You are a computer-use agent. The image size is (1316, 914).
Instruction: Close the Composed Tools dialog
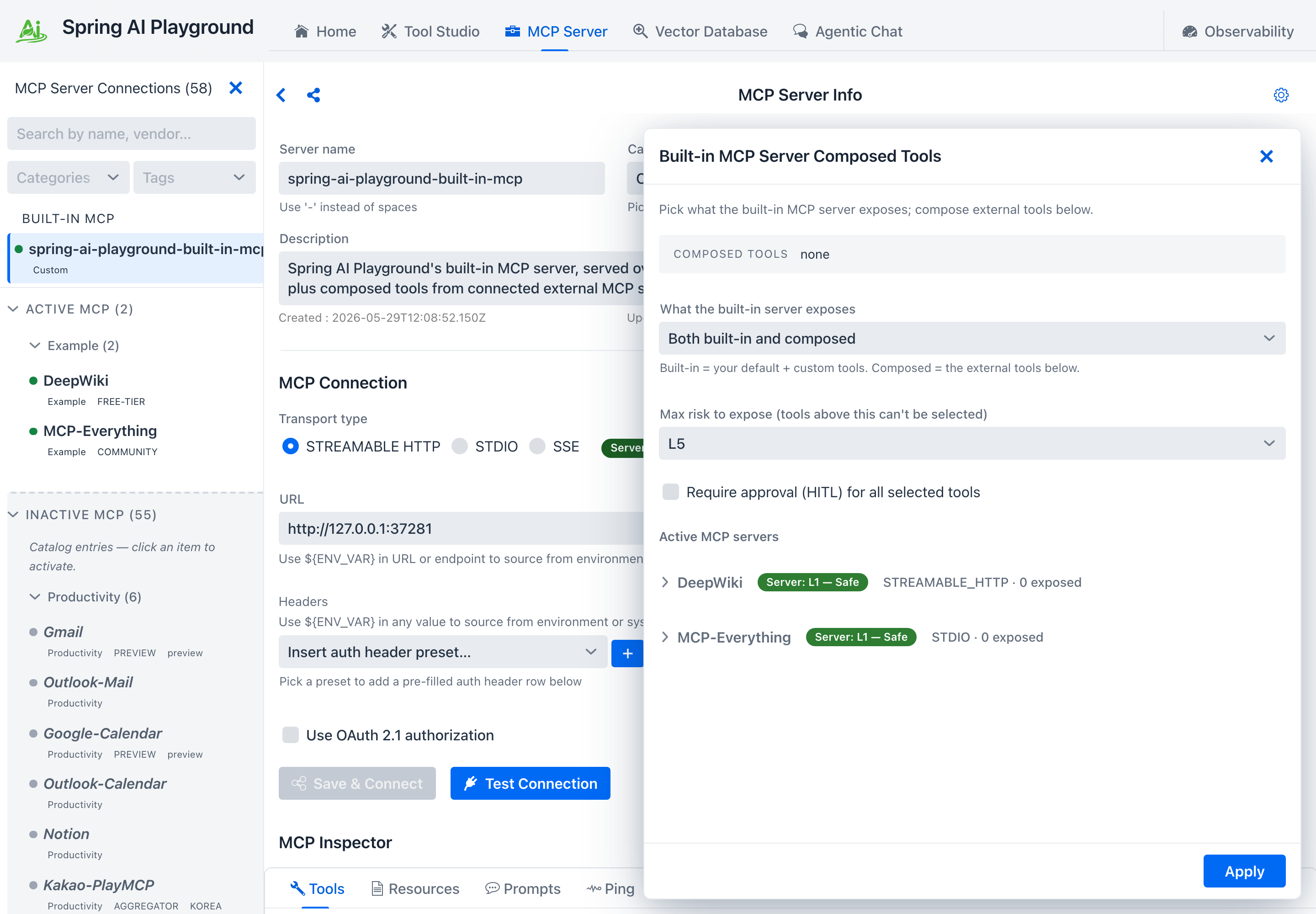1266,156
